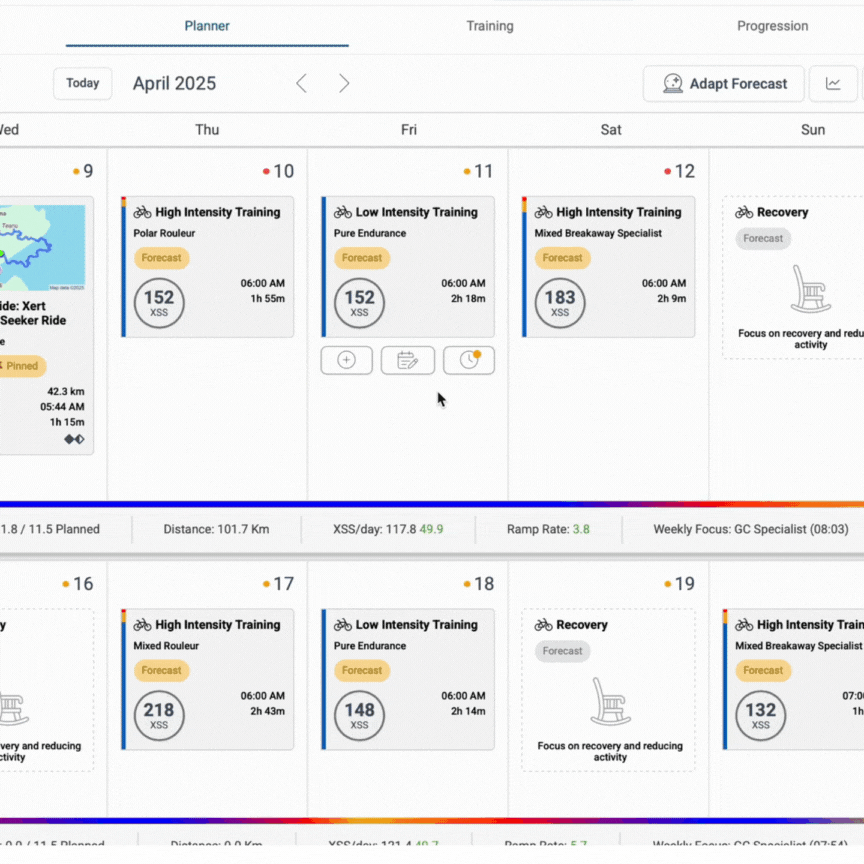The height and width of the screenshot is (864, 864).
Task: Click the Sun column header
Action: pos(813,129)
